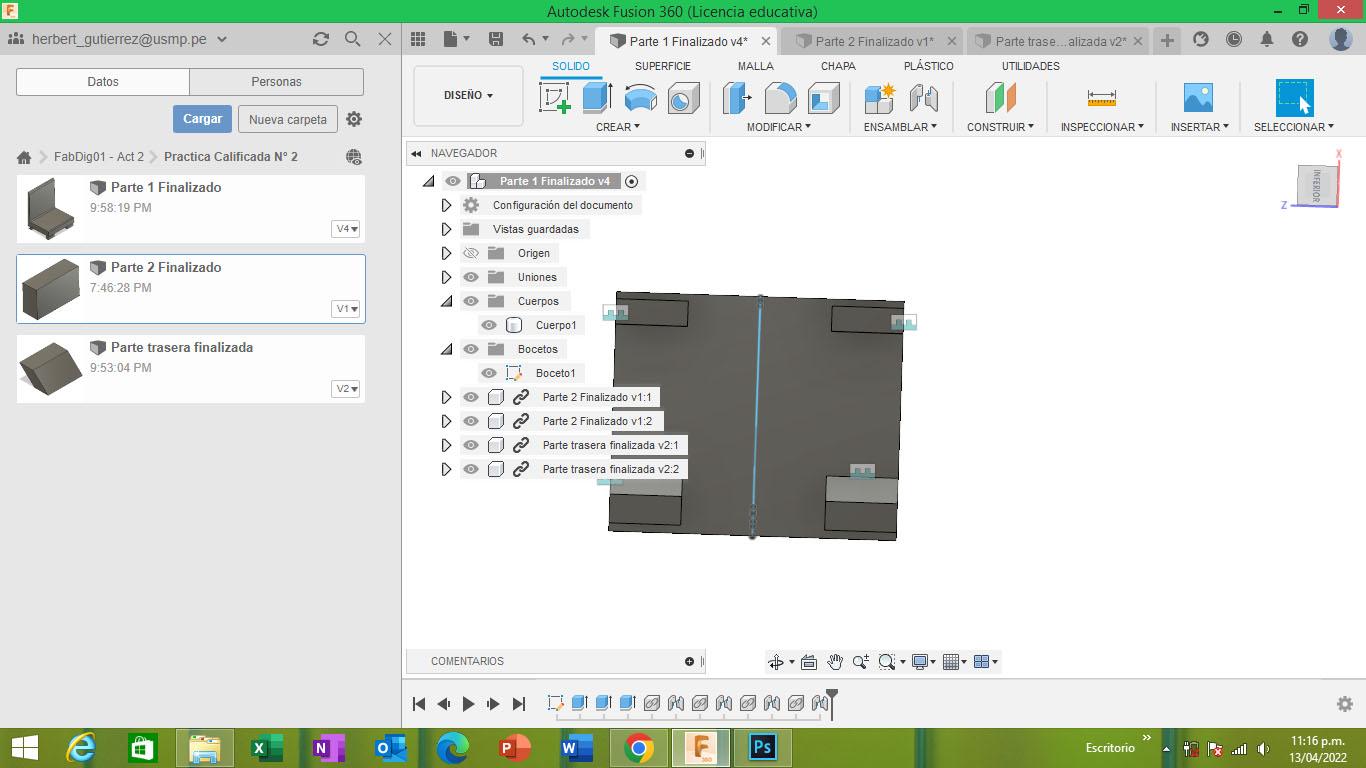Select the Fillet tool icon
1366x768 pixels.
tap(780, 98)
